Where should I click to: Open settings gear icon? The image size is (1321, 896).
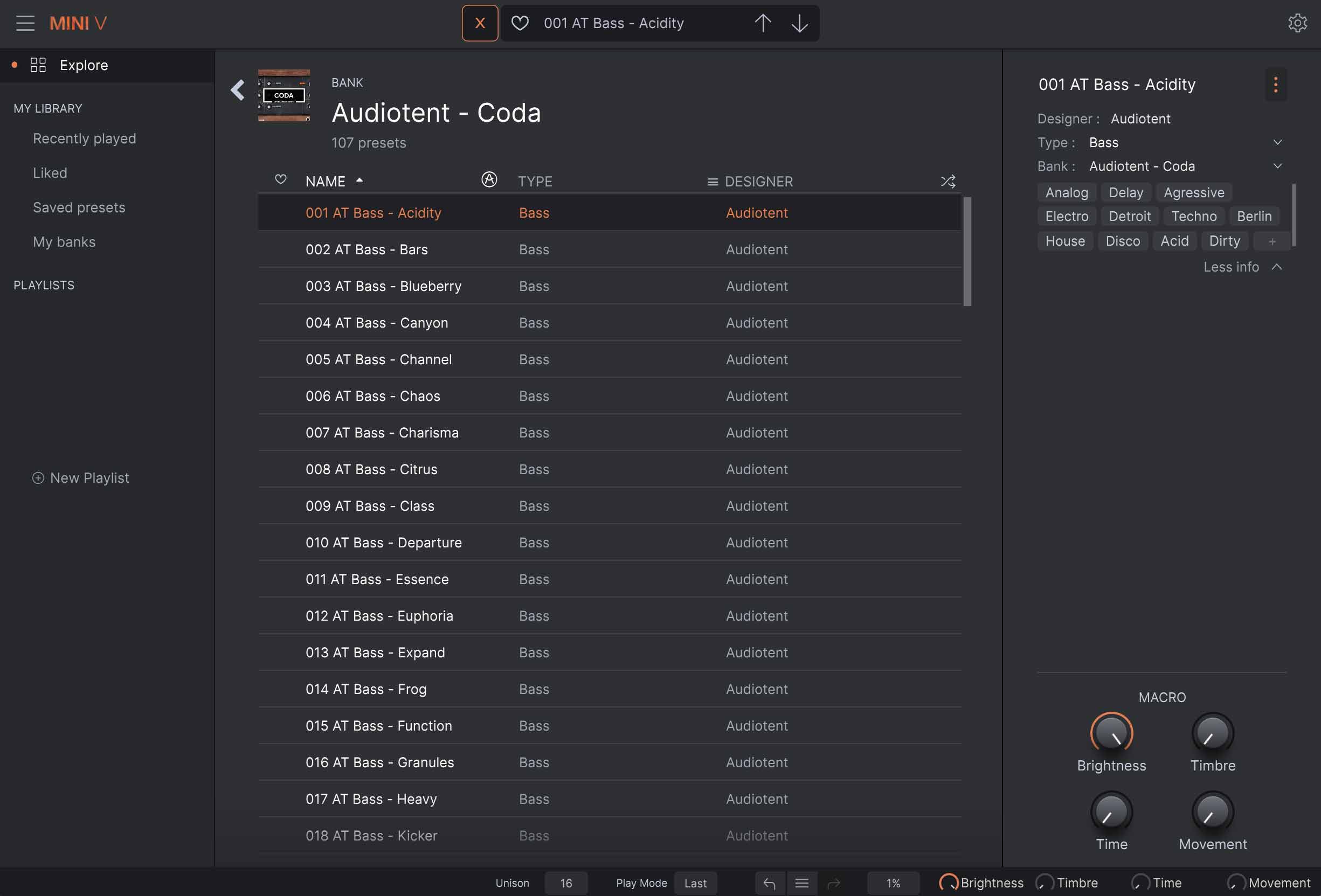coord(1297,23)
